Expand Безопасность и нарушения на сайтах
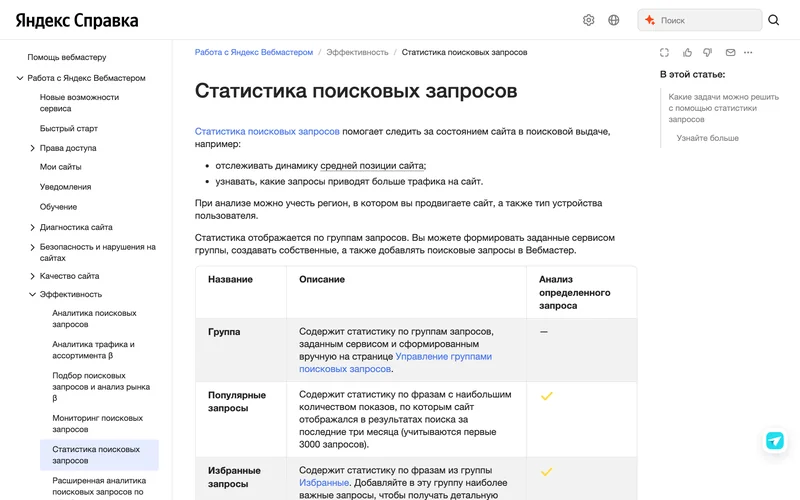The height and width of the screenshot is (500, 800). (x=32, y=247)
